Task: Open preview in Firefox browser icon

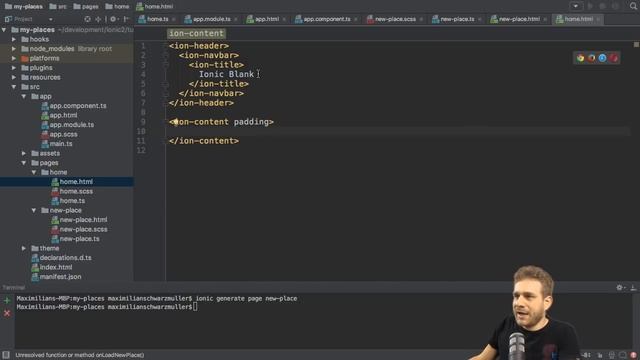Action: (x=591, y=58)
